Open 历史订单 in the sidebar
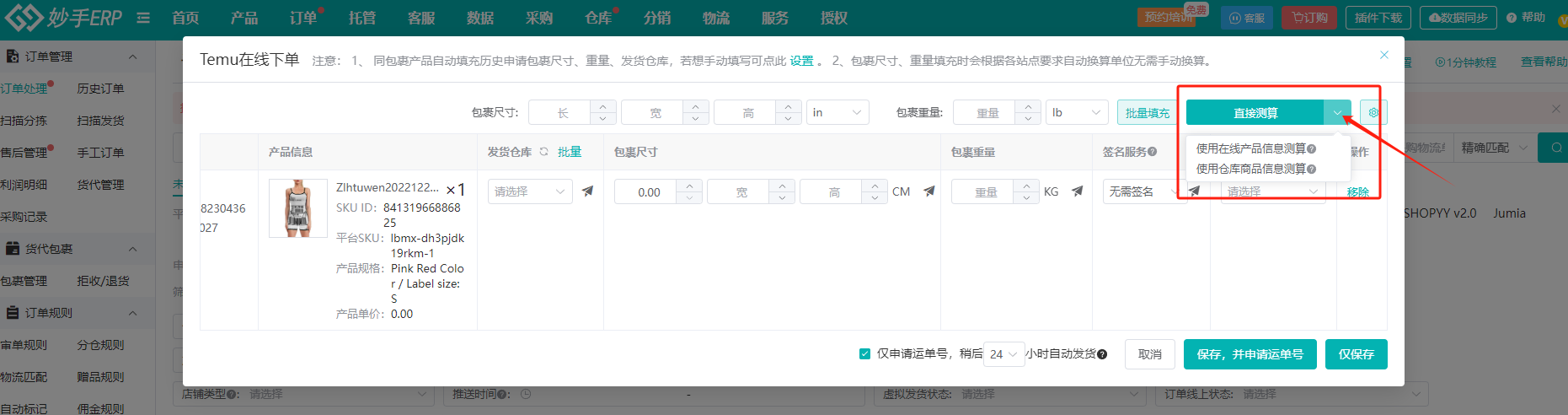This screenshot has height=415, width=1568. point(100,89)
